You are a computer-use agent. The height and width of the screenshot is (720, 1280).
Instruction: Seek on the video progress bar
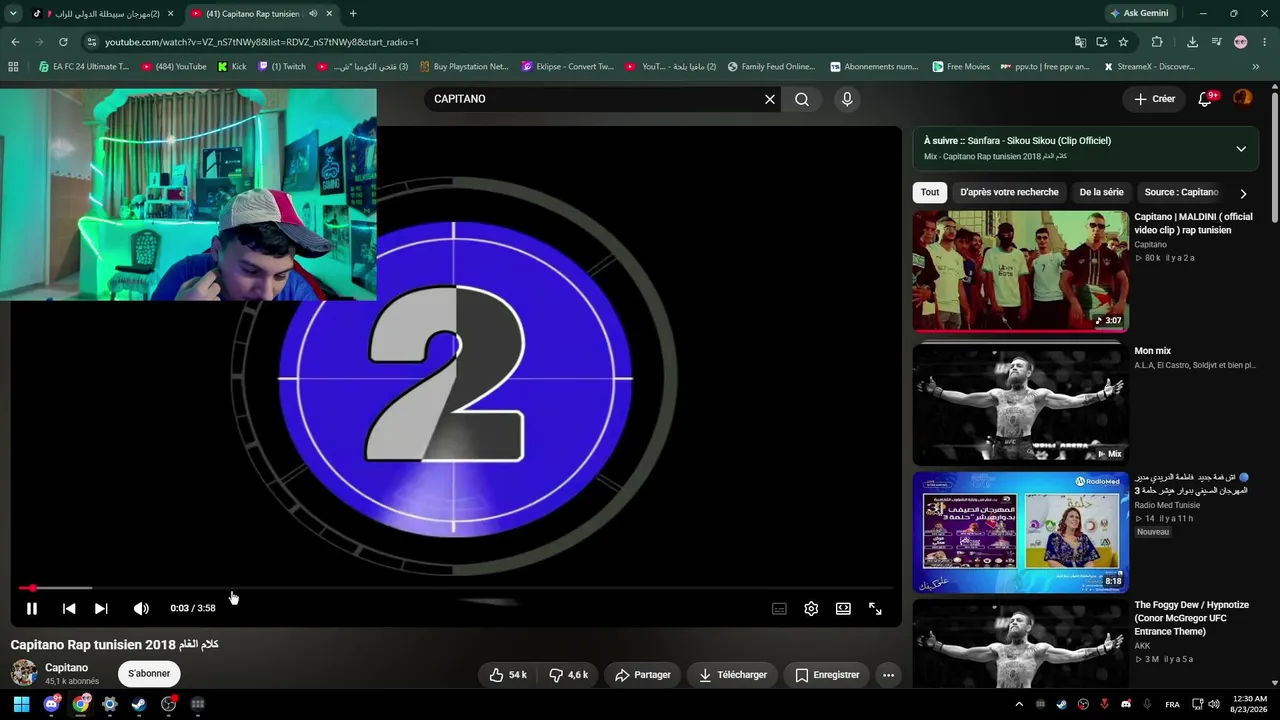pos(455,588)
